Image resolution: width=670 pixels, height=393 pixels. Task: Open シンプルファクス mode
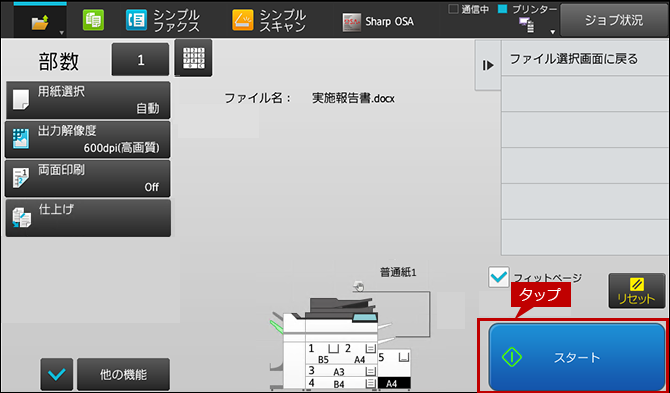point(163,21)
